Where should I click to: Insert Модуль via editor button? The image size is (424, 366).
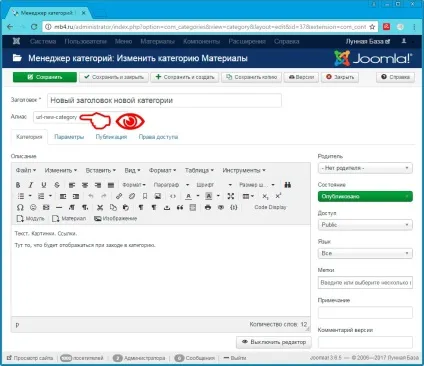pos(30,219)
